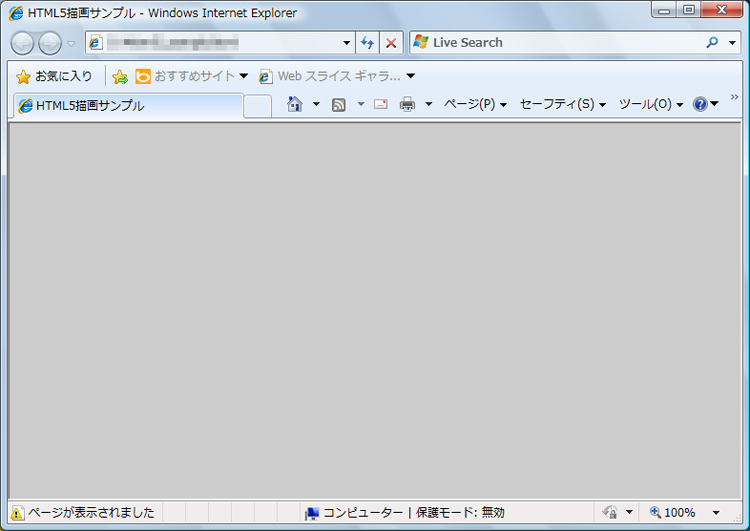750x531 pixels.
Task: Click the ページが表示されました status text
Action: [x=91, y=513]
